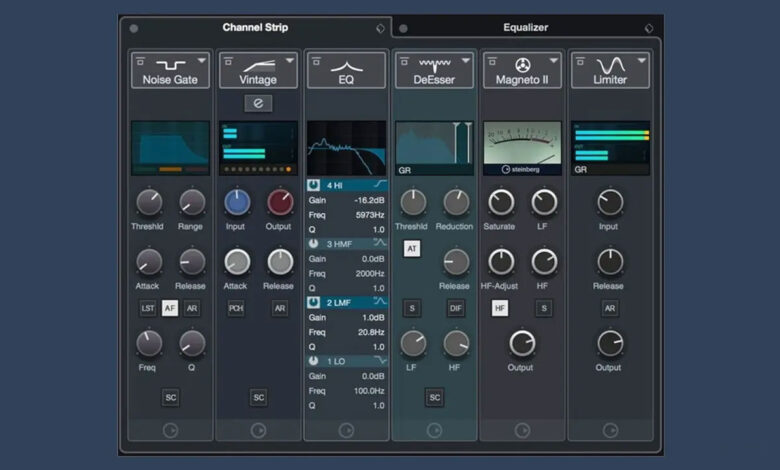Click Limiter AR auto release button
Viewport: 780px width, 470px height.
(x=610, y=308)
